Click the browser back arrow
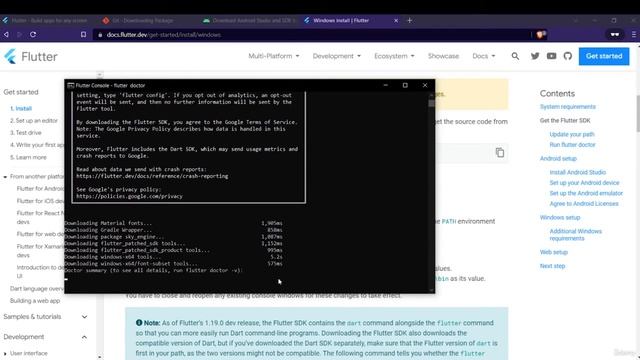The width and height of the screenshot is (640, 360). click(x=6, y=35)
